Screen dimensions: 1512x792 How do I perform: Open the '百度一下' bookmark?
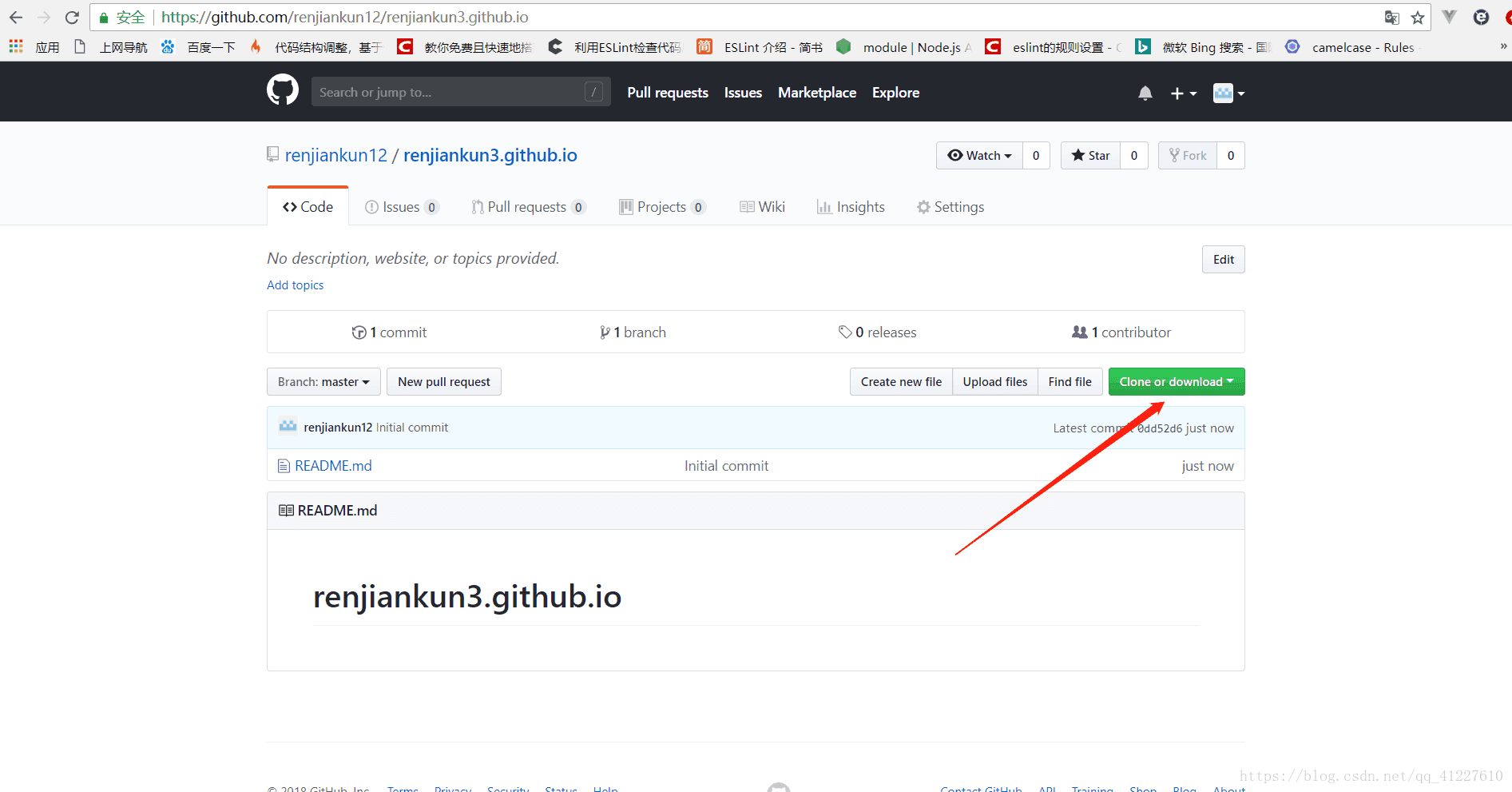click(198, 47)
